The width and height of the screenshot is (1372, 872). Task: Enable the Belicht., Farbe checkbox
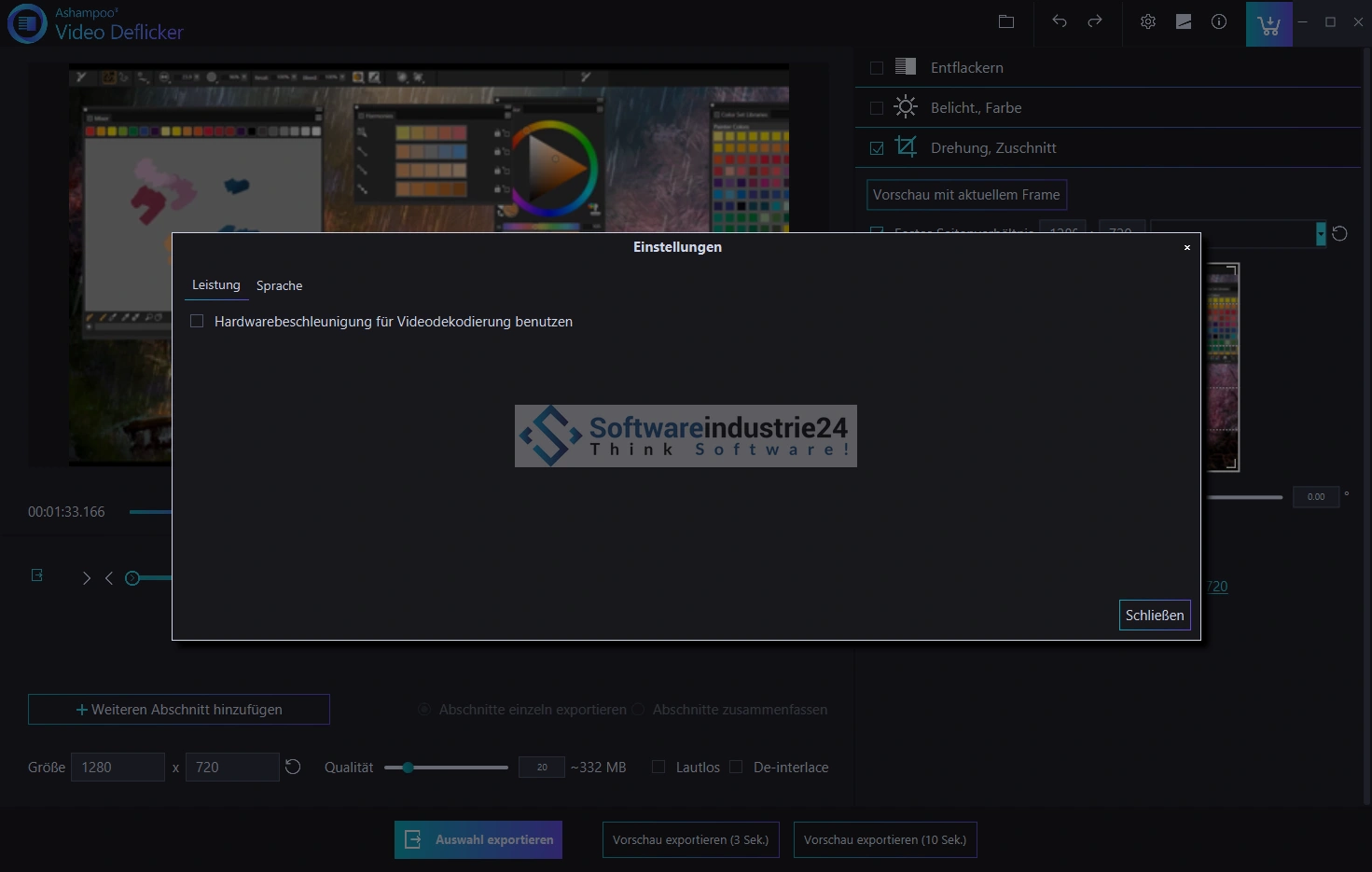point(877,108)
